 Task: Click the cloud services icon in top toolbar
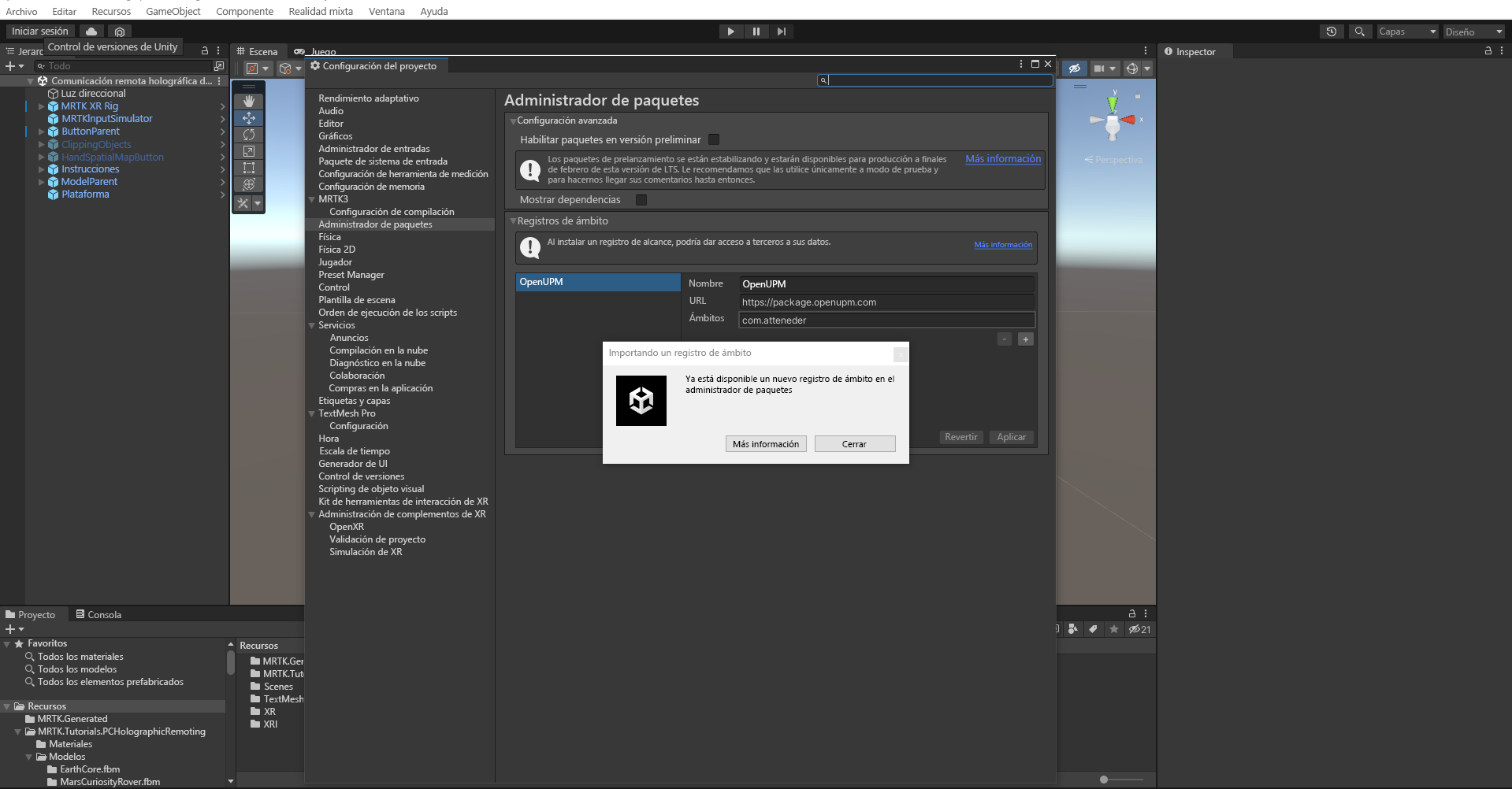(91, 31)
